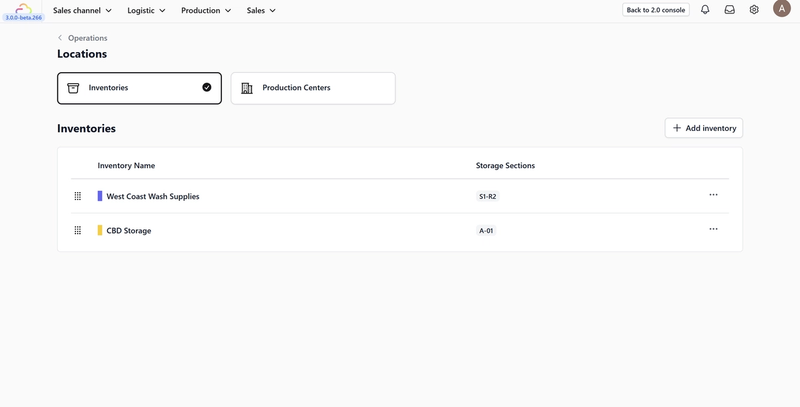Select the Production Centers card
The width and height of the screenshot is (800, 407).
[313, 88]
